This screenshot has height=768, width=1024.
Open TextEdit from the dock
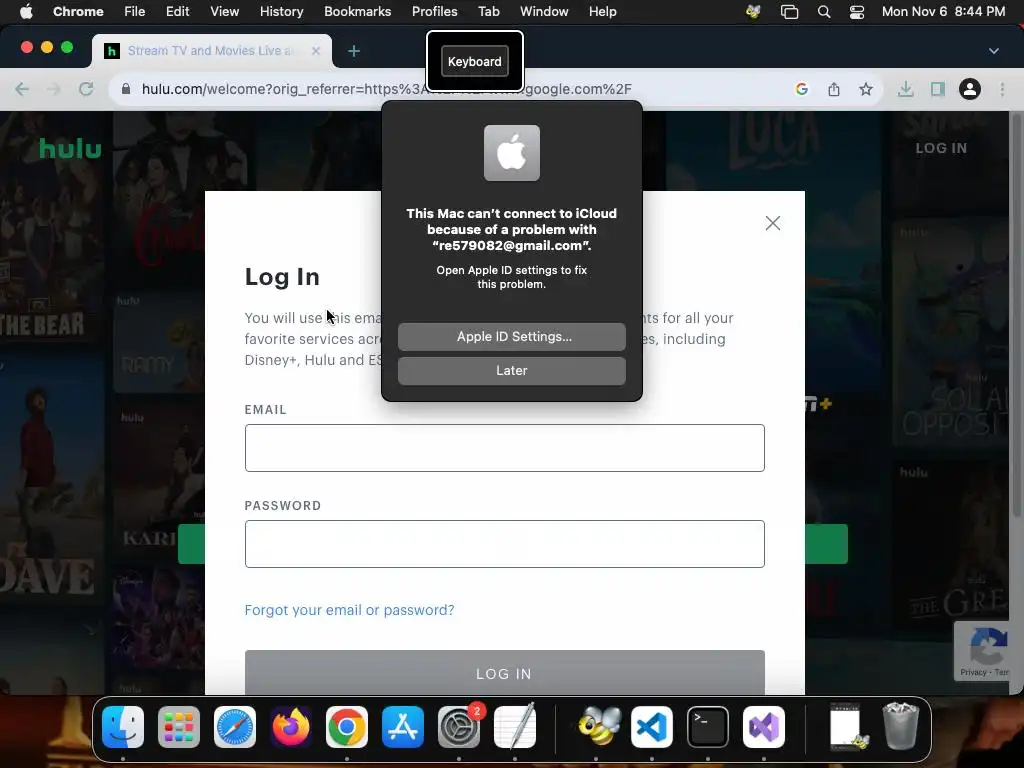point(515,727)
